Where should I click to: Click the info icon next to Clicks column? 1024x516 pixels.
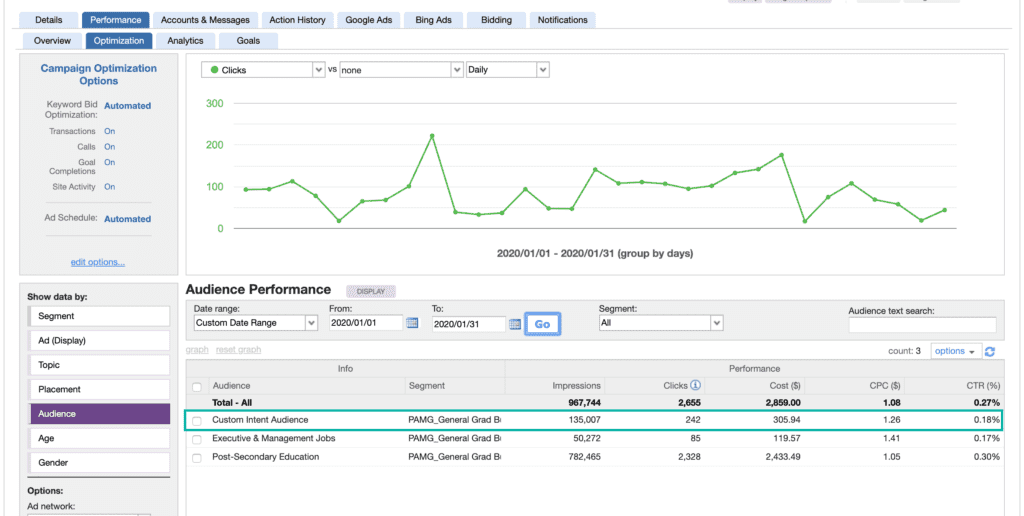coord(696,385)
